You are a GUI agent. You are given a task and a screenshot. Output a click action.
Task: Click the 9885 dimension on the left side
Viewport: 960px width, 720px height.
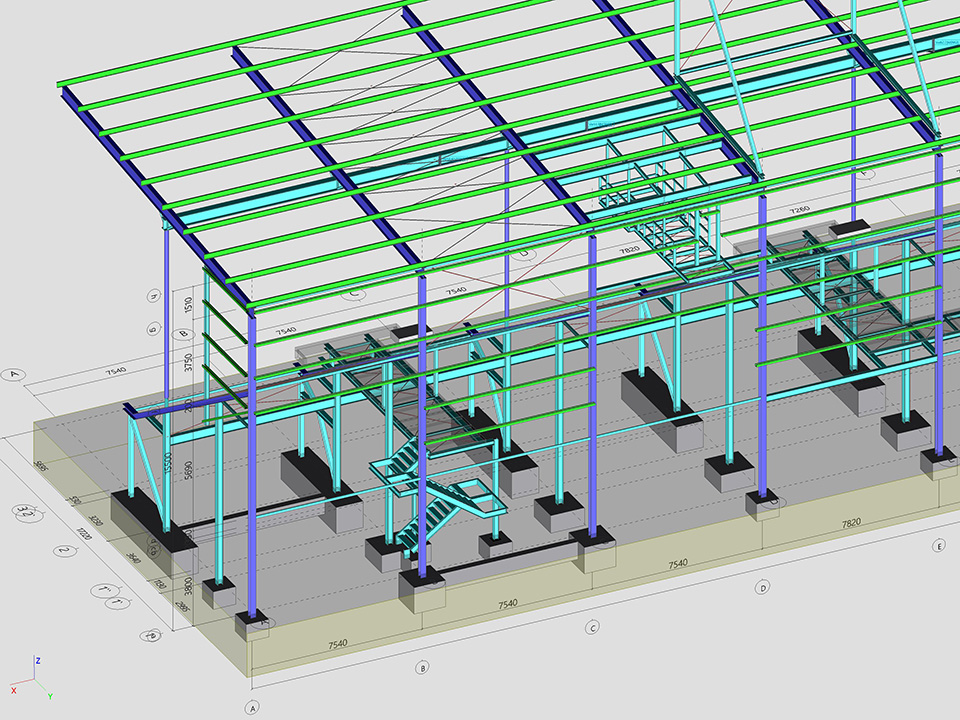pos(41,465)
